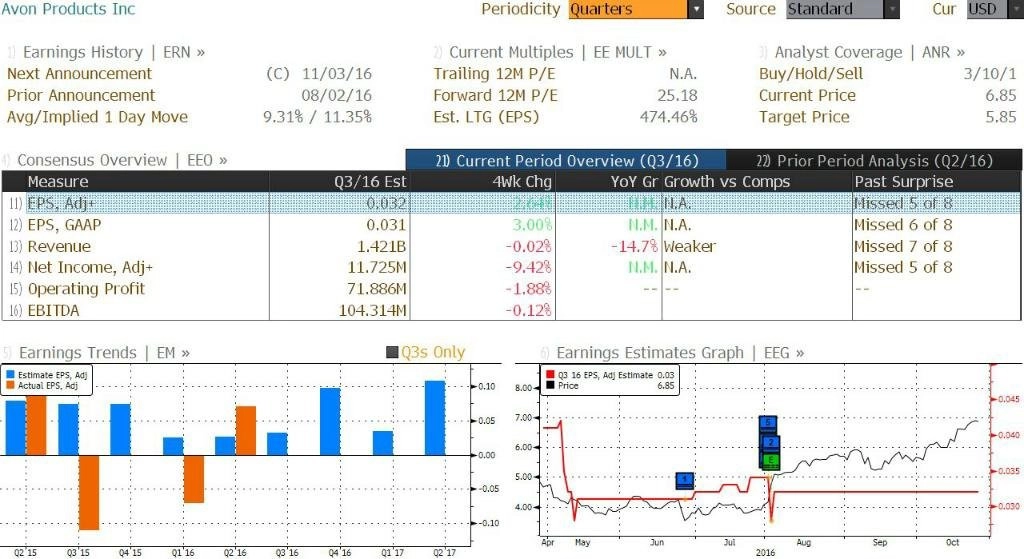Open Earnings History ERN link
This screenshot has height=559, width=1024.
click(x=114, y=52)
